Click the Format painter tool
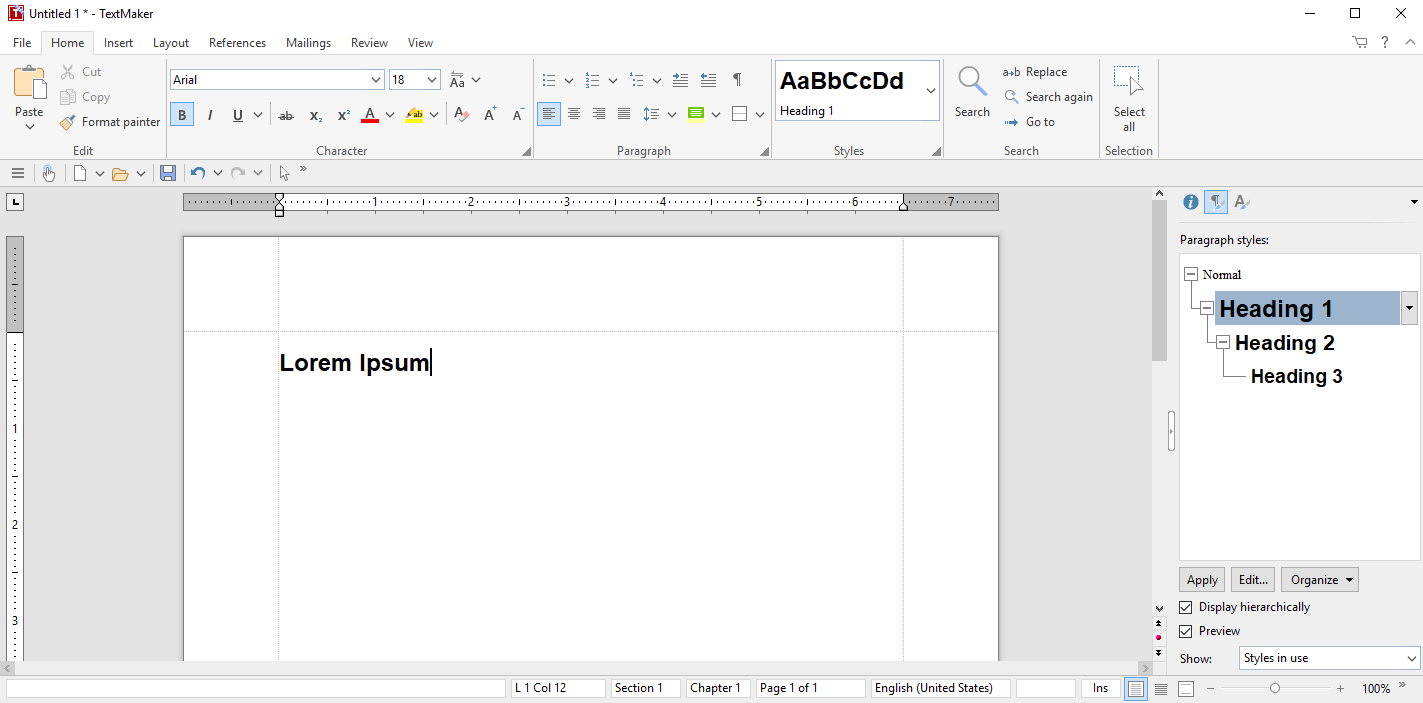Image resolution: width=1423 pixels, height=703 pixels. point(110,122)
